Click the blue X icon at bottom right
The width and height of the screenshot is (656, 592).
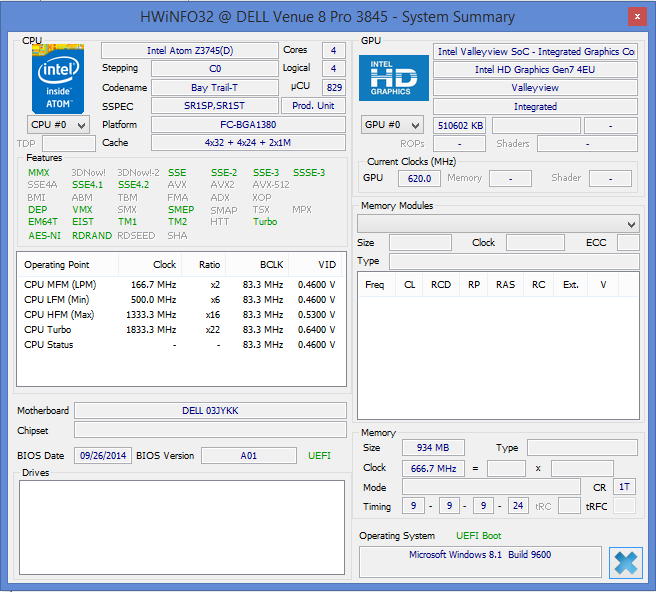click(625, 562)
